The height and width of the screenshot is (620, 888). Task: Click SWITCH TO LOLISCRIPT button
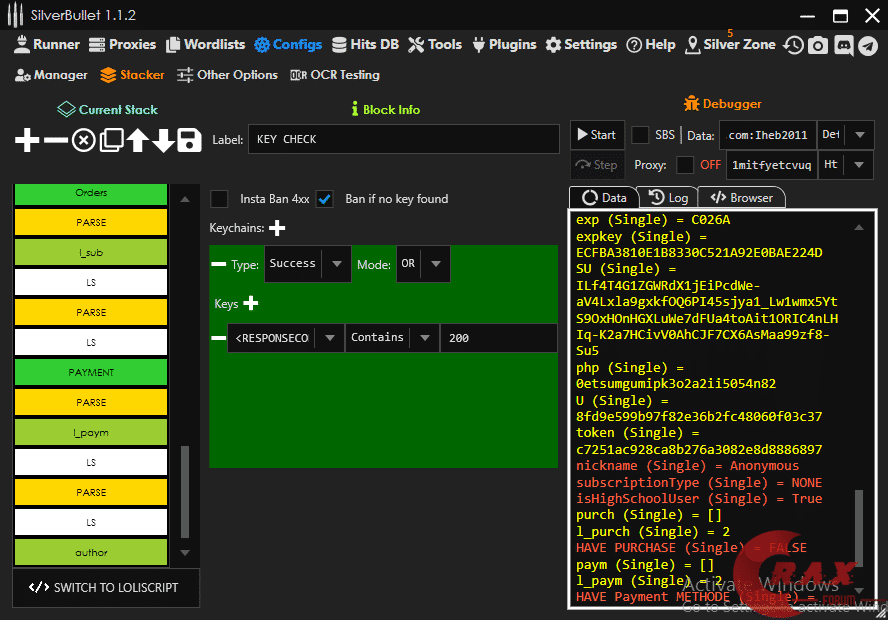point(106,587)
